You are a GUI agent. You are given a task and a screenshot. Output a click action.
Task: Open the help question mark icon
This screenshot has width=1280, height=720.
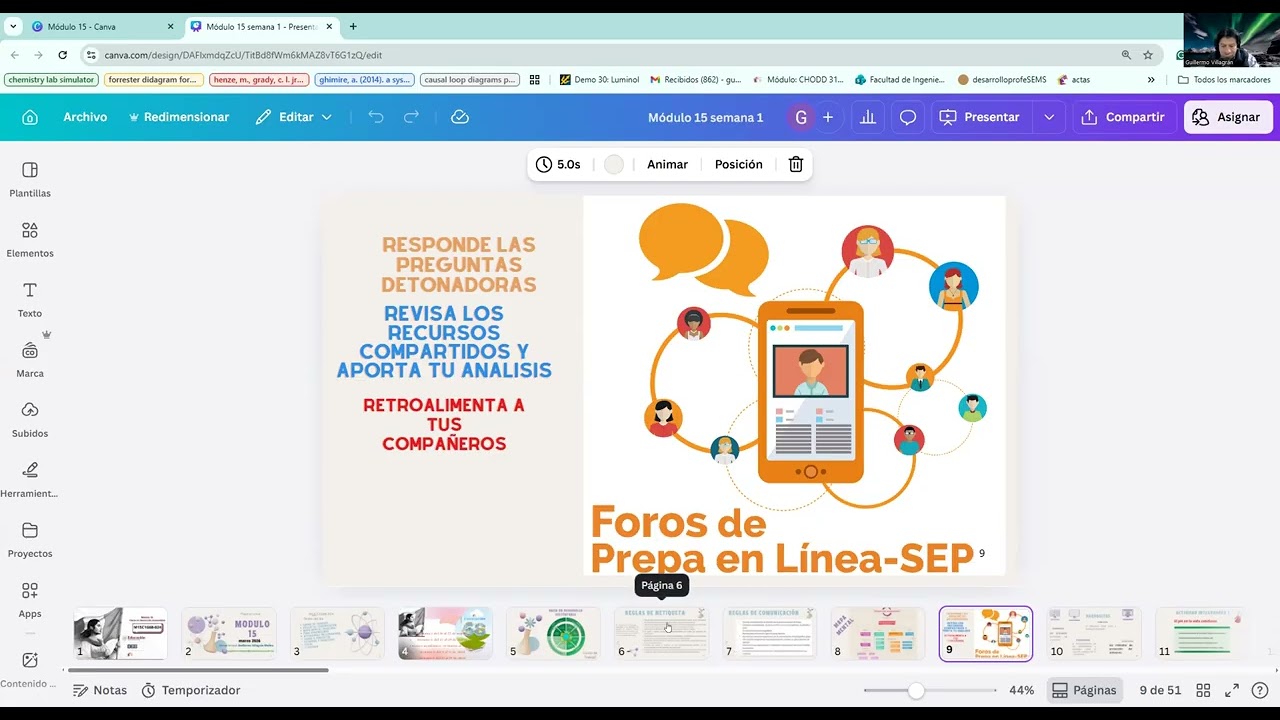1260,690
